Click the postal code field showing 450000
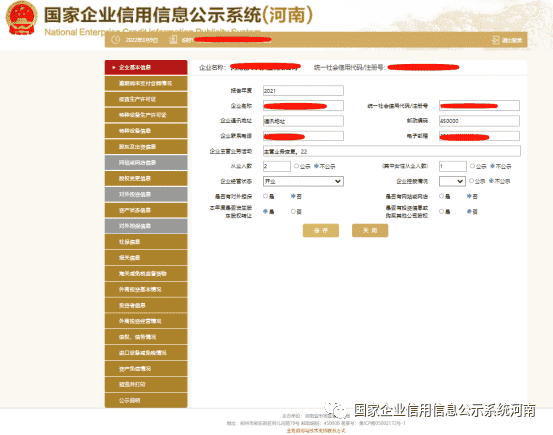The image size is (553, 435). coord(479,121)
